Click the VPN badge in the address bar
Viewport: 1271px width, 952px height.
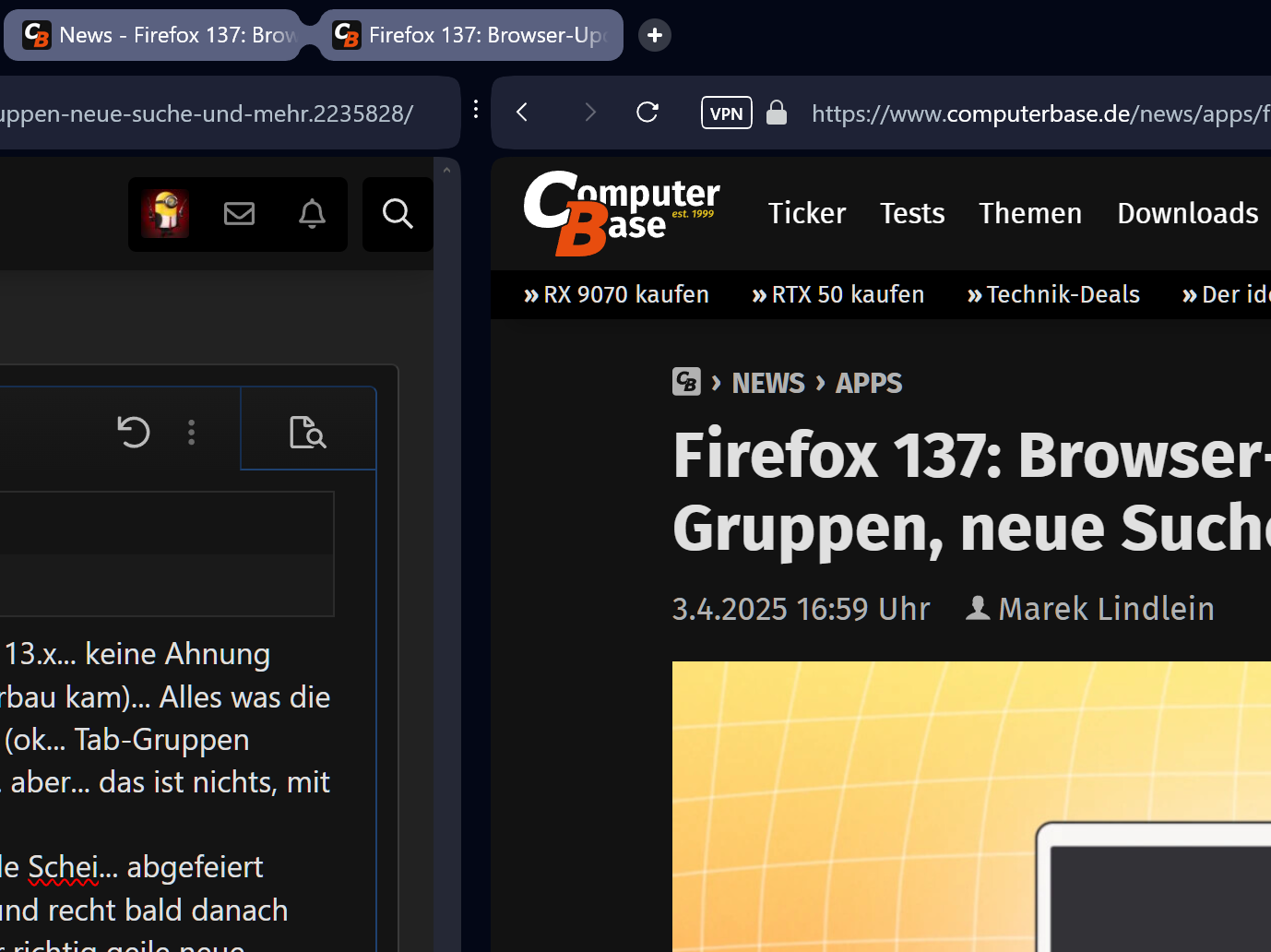(727, 113)
